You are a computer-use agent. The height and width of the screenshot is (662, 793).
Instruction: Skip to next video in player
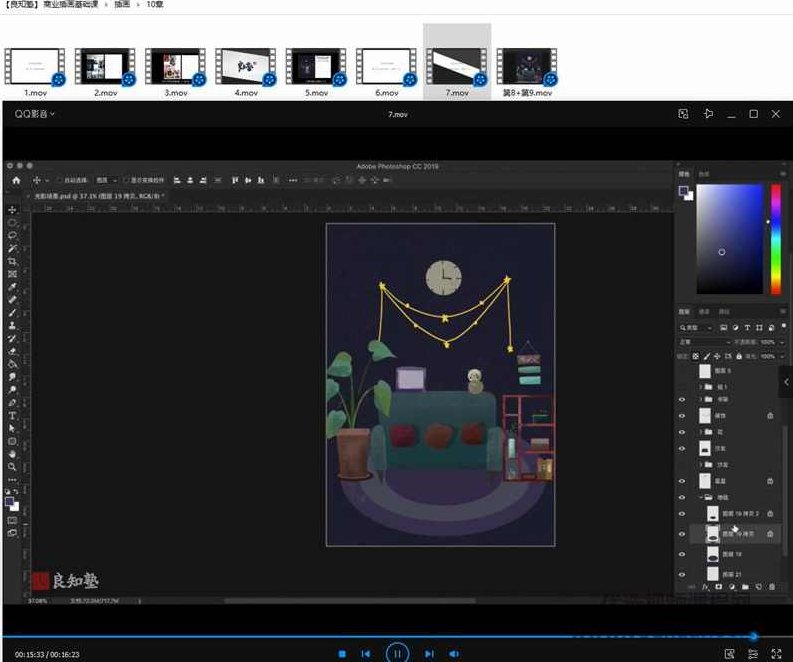(x=429, y=653)
